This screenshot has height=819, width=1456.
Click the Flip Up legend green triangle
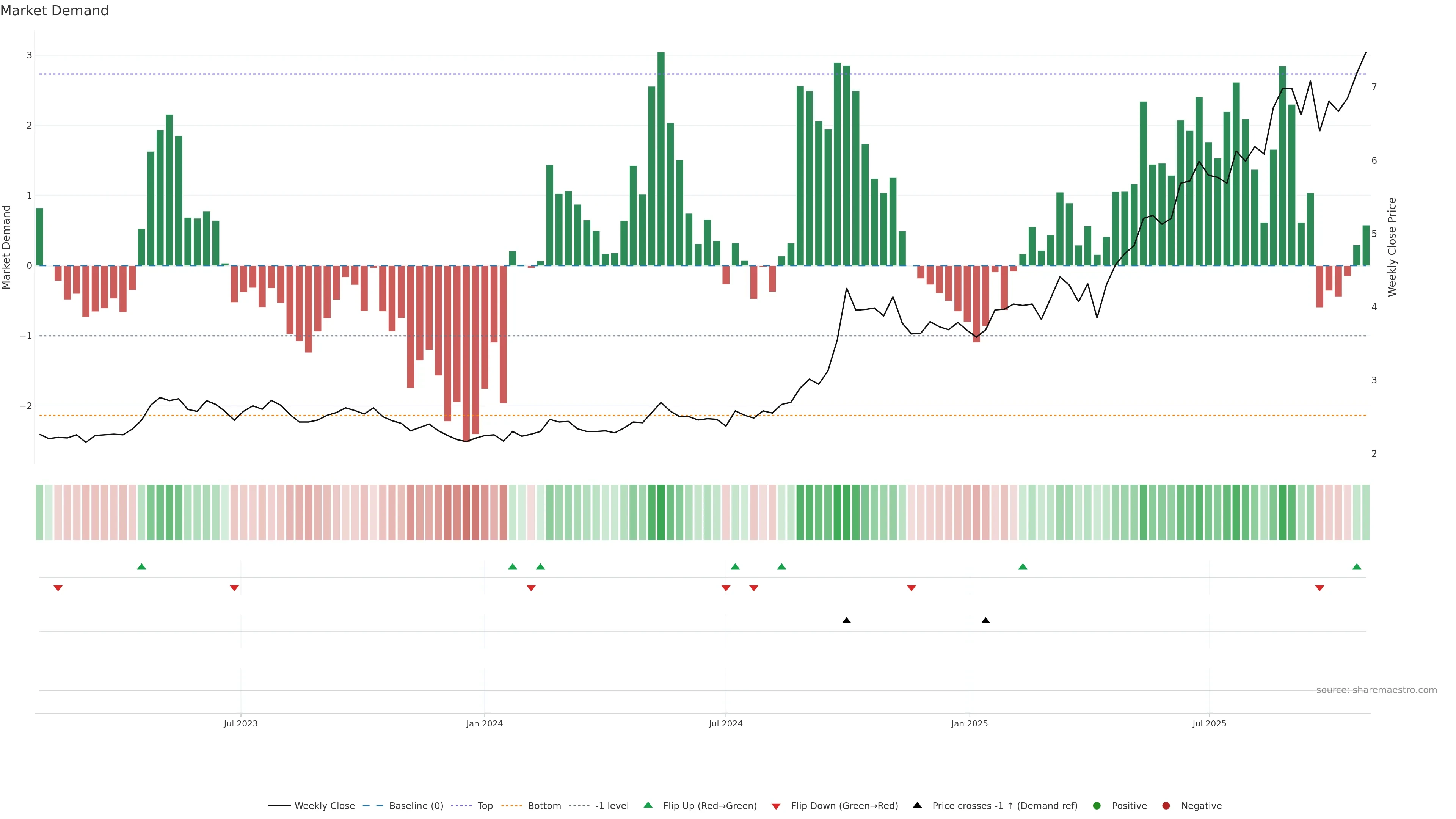pos(648,805)
